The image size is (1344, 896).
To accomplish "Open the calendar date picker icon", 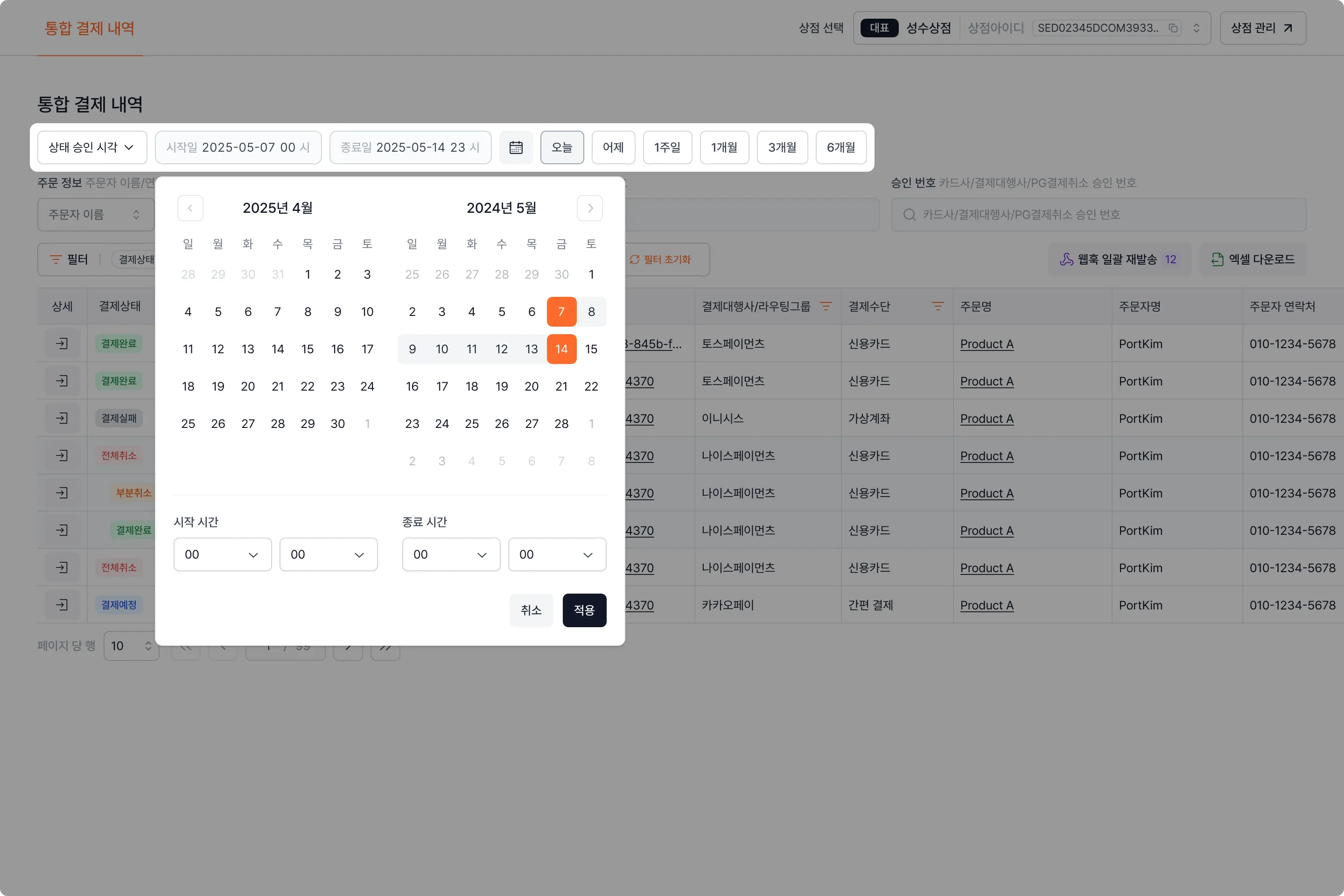I will point(515,147).
